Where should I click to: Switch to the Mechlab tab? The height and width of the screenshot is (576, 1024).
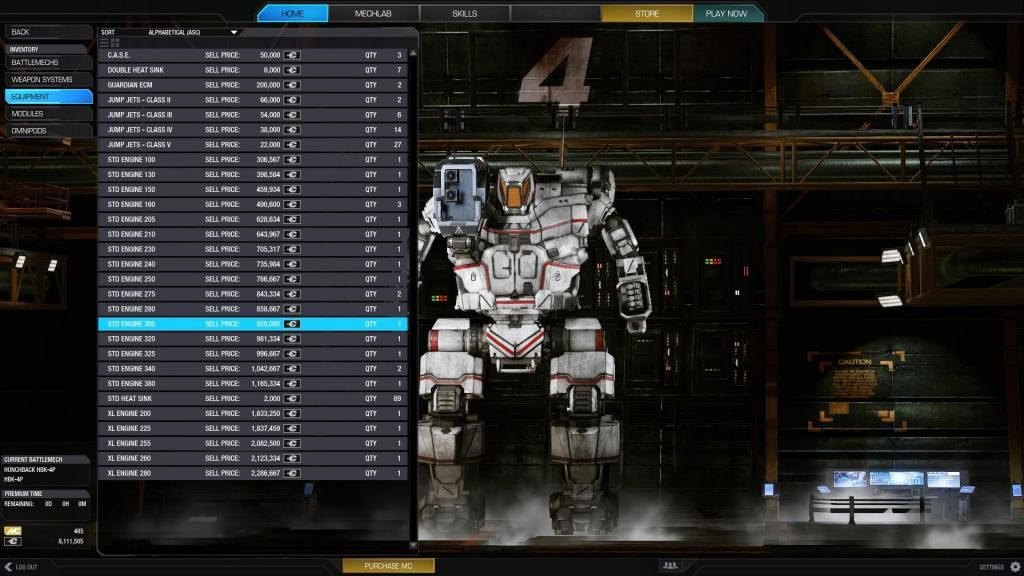pos(373,14)
